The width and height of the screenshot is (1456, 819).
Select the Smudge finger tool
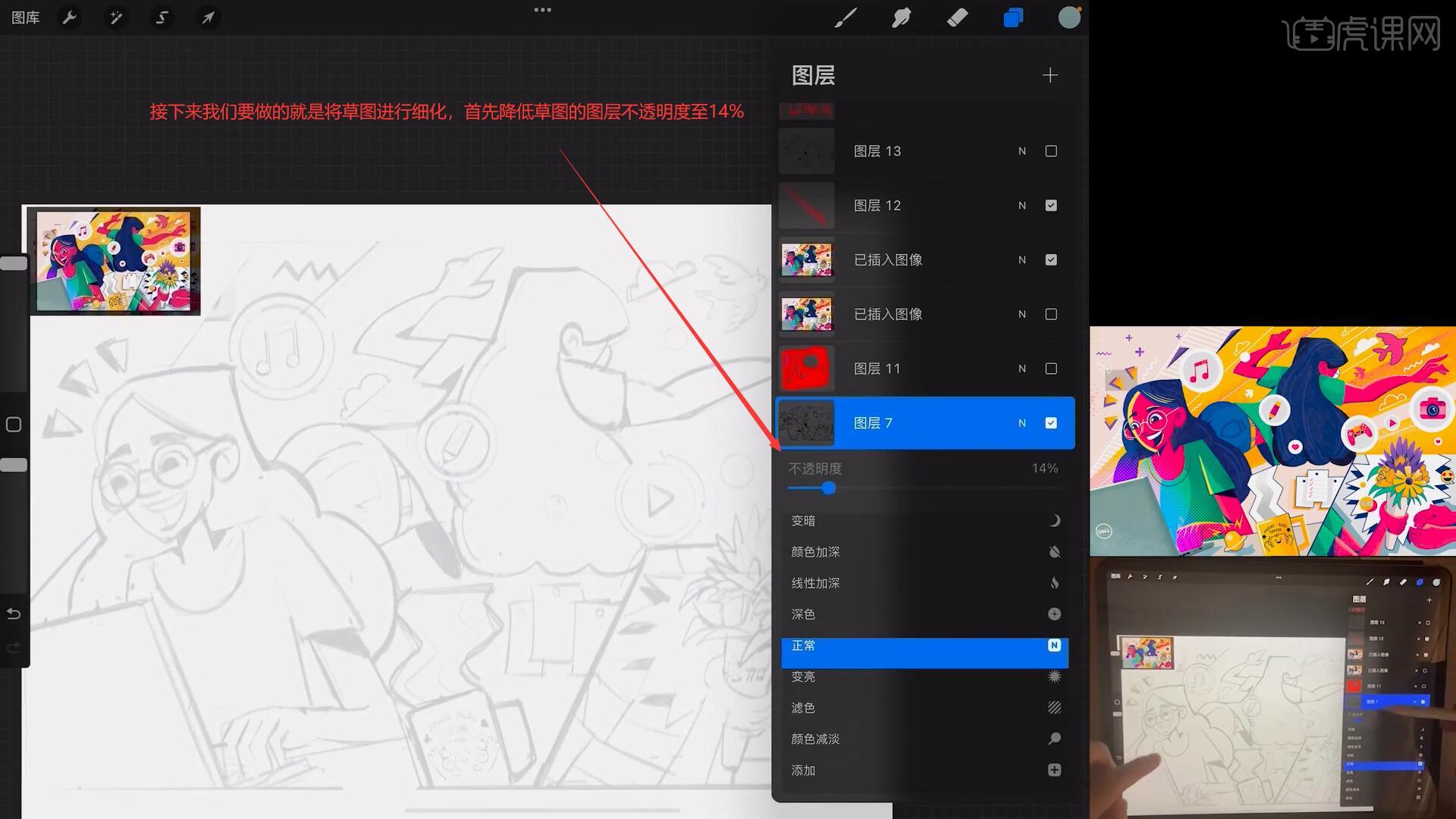[901, 17]
